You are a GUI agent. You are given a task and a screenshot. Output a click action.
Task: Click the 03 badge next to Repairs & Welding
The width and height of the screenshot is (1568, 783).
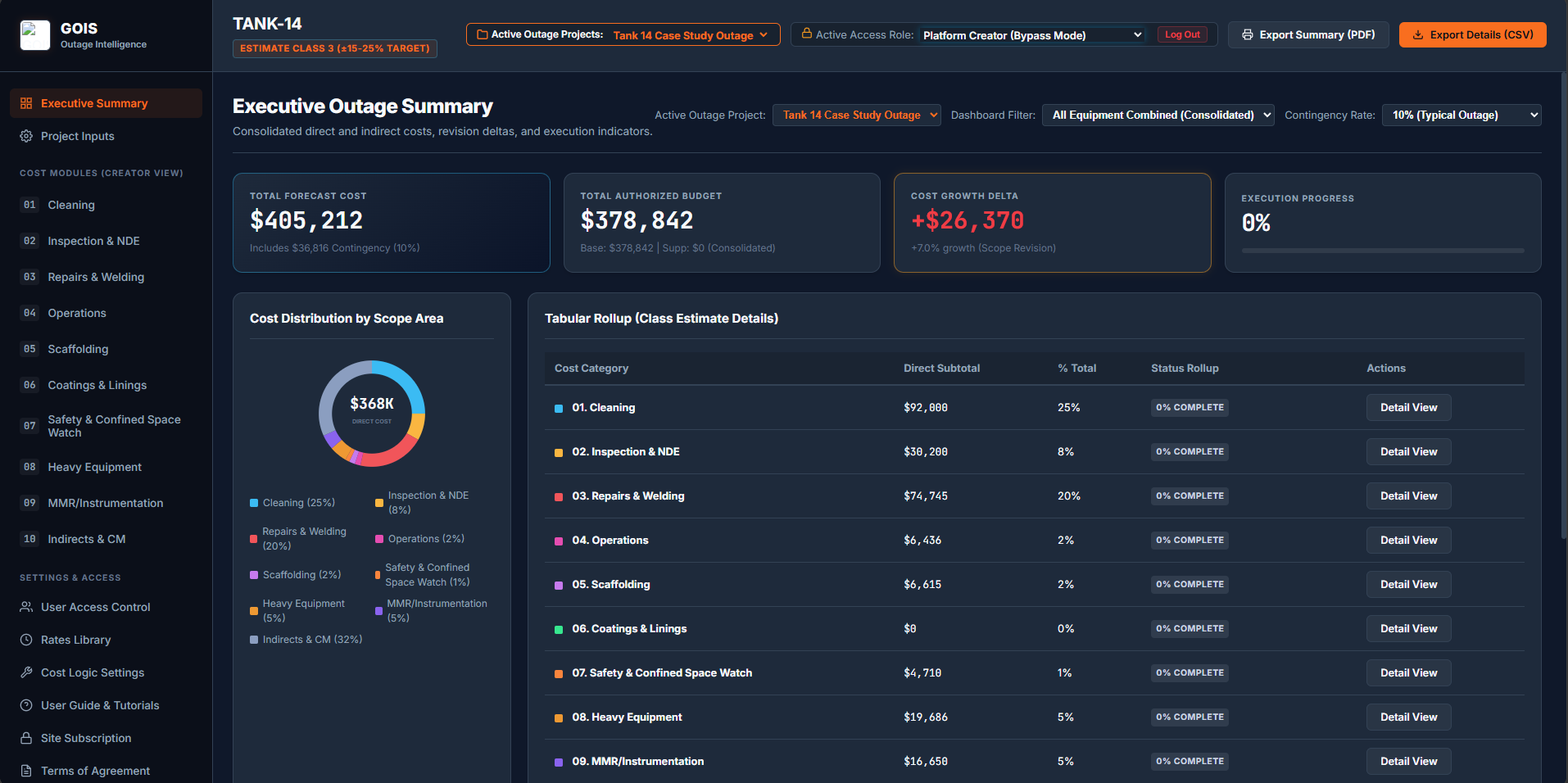click(29, 277)
